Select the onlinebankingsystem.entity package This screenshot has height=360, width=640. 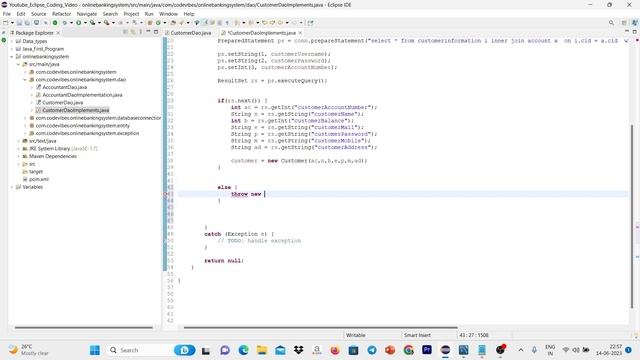coord(82,126)
